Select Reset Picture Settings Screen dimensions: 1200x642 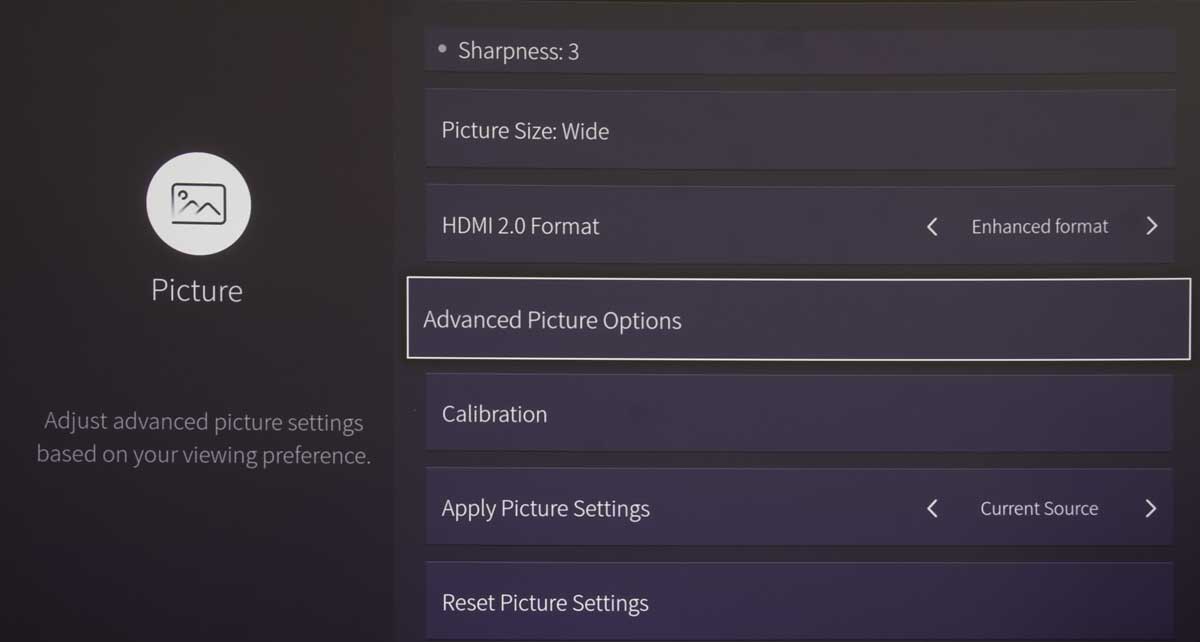[799, 601]
